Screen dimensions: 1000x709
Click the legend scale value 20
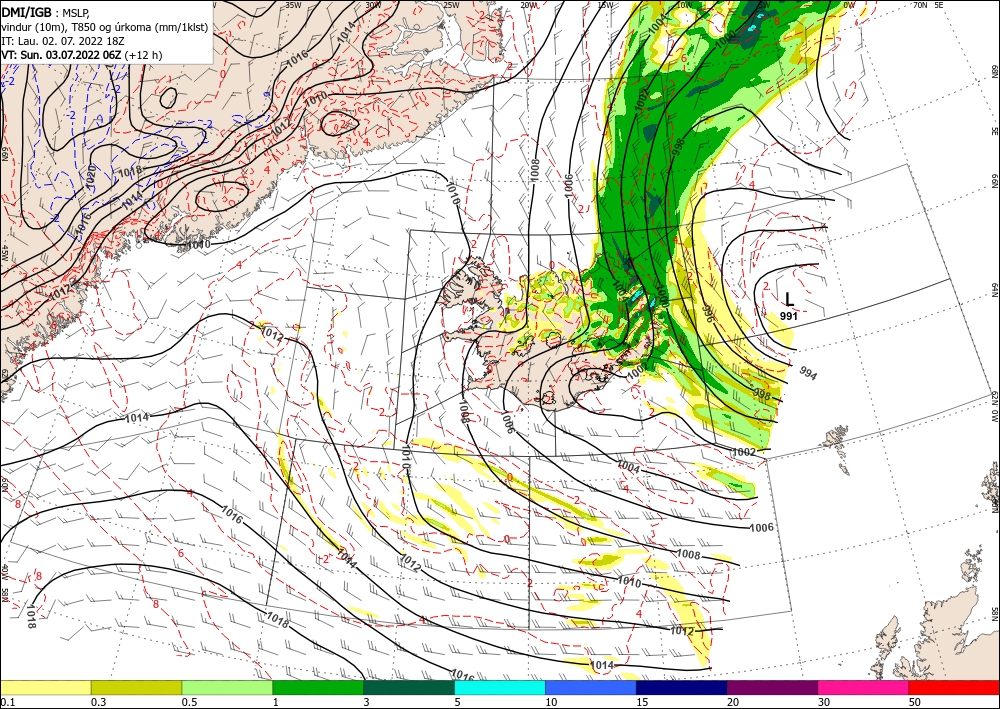tap(733, 702)
